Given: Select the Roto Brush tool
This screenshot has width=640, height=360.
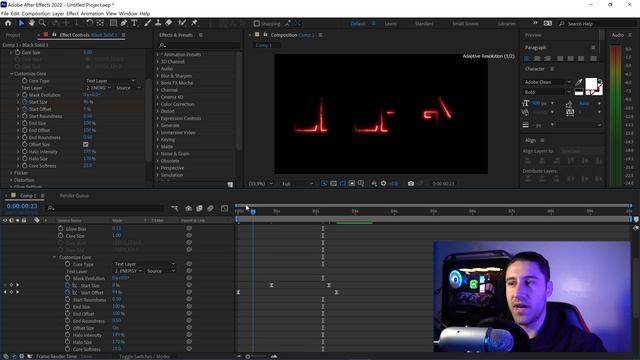Looking at the screenshot, I should (182, 23).
